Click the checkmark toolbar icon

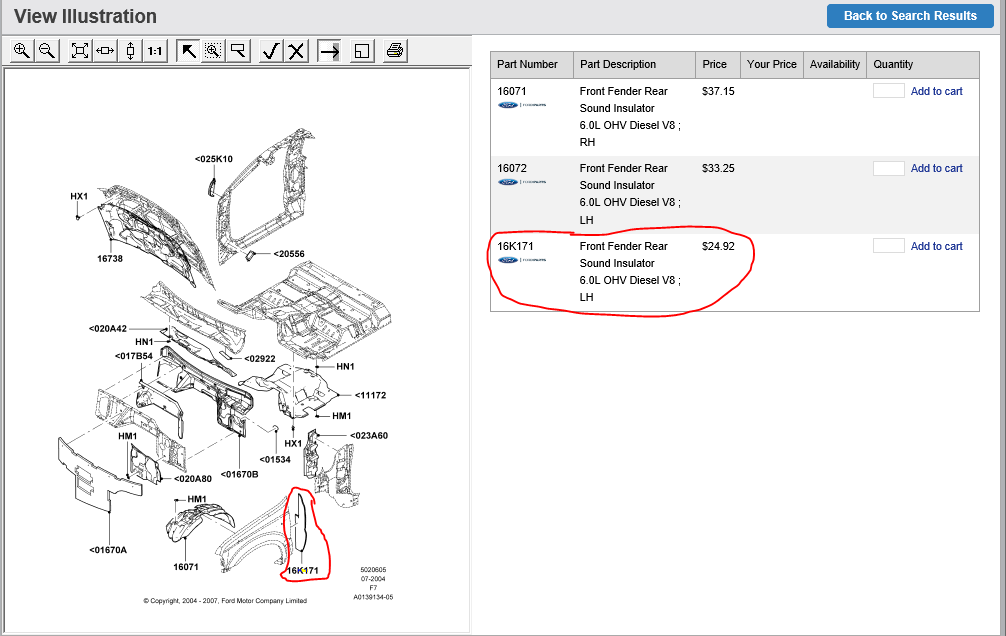[x=271, y=51]
